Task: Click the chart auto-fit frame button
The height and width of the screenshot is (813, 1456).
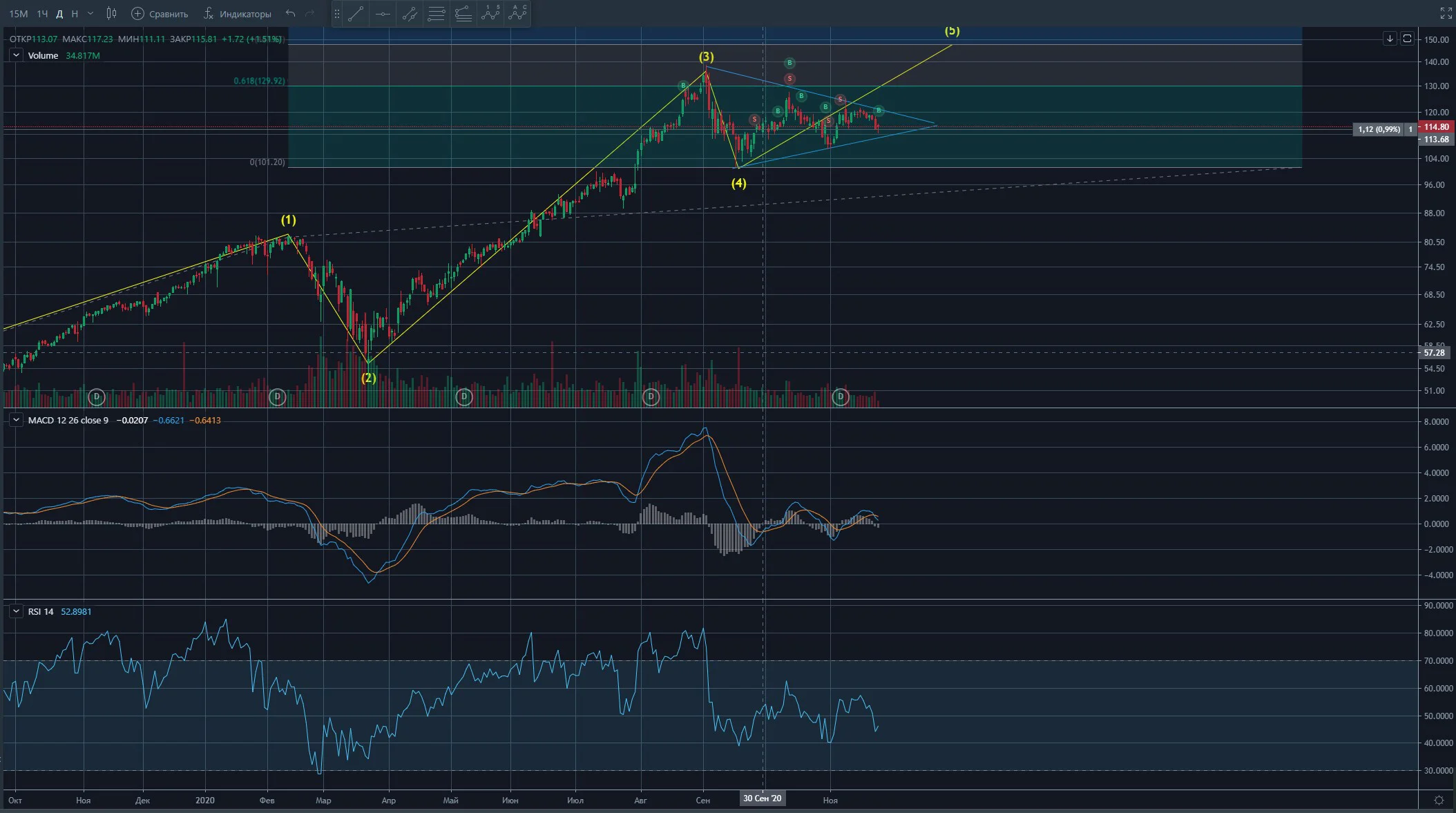Action: pos(1407,38)
